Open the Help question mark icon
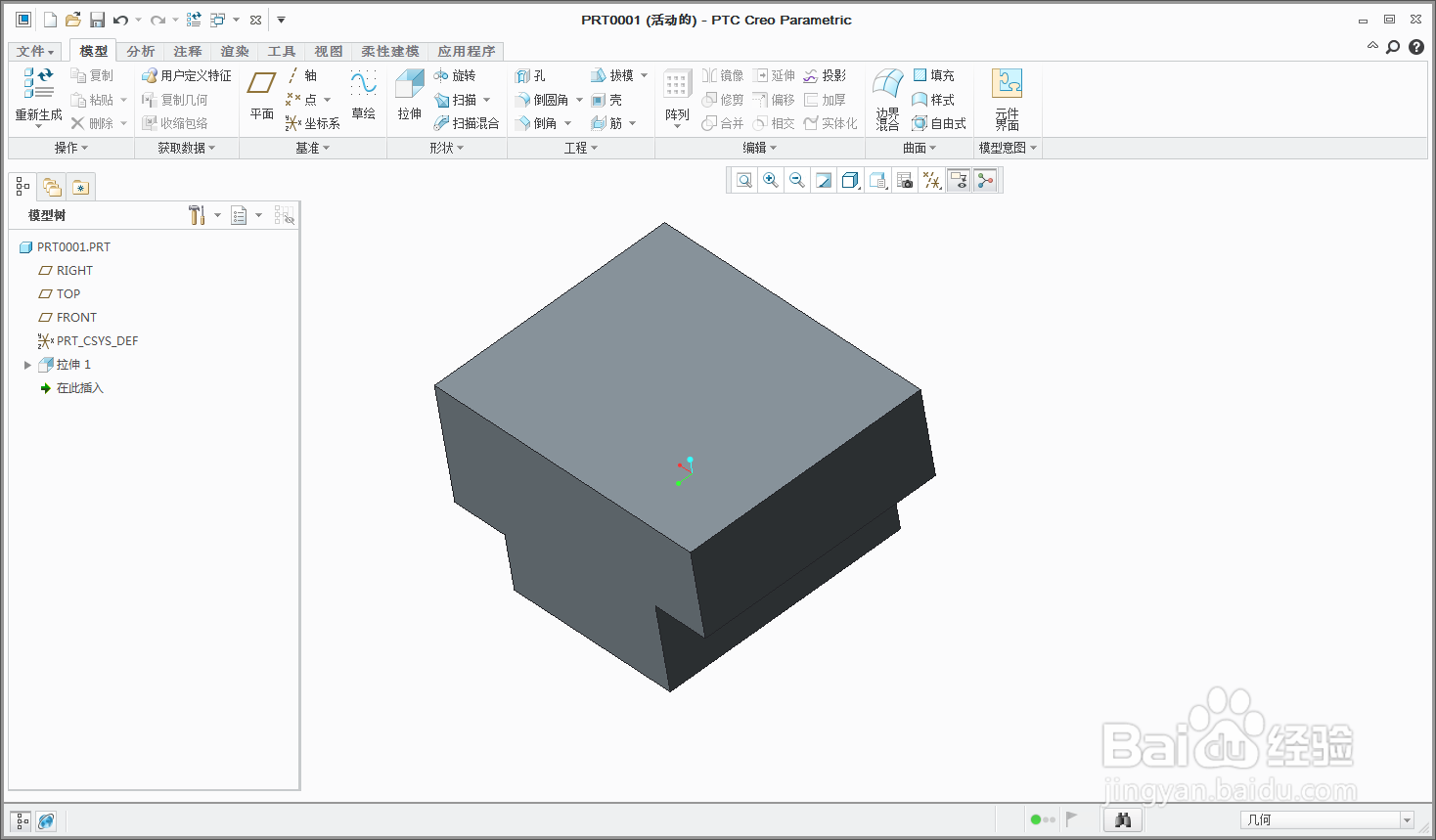The height and width of the screenshot is (840, 1436). click(x=1416, y=47)
